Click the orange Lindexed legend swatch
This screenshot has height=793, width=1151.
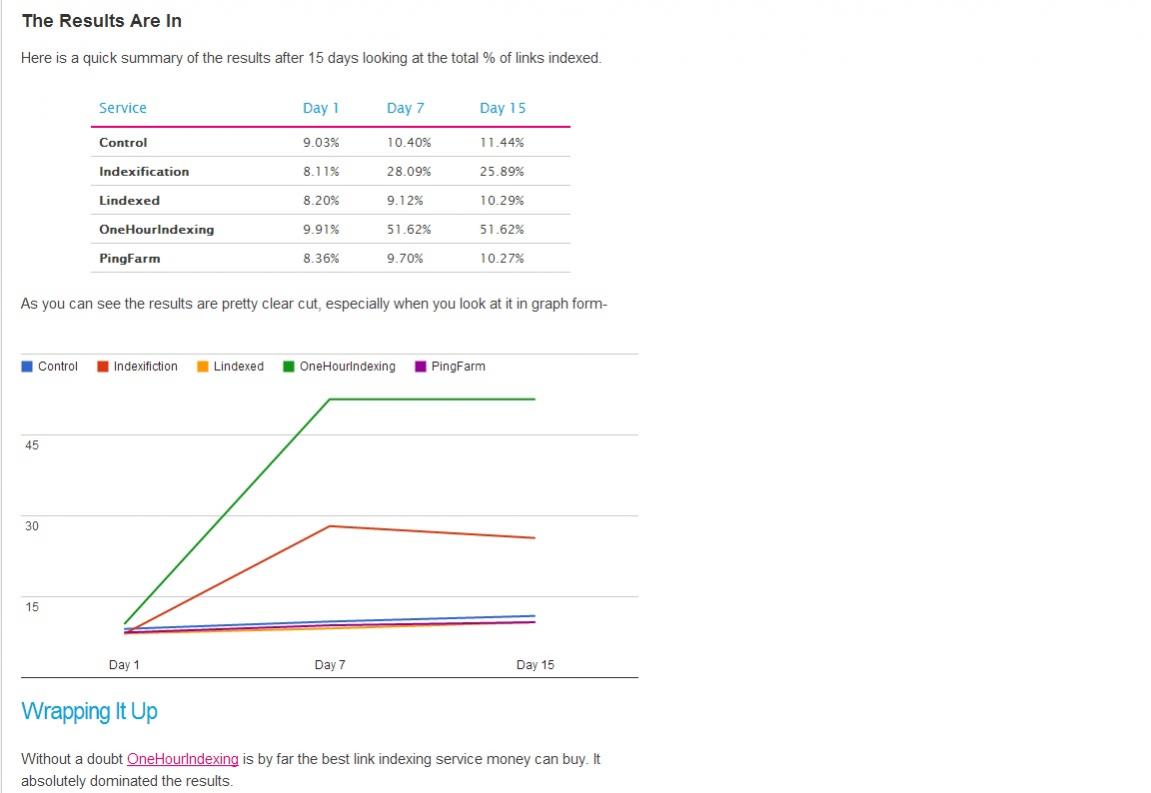[x=203, y=367]
